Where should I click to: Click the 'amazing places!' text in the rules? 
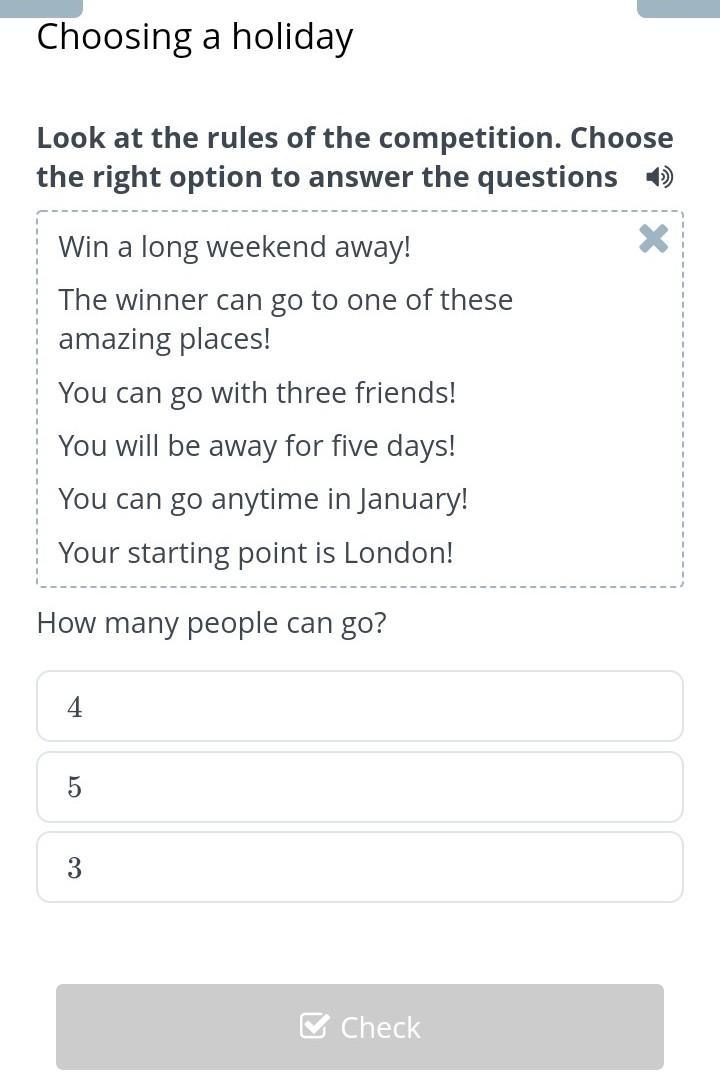click(164, 340)
